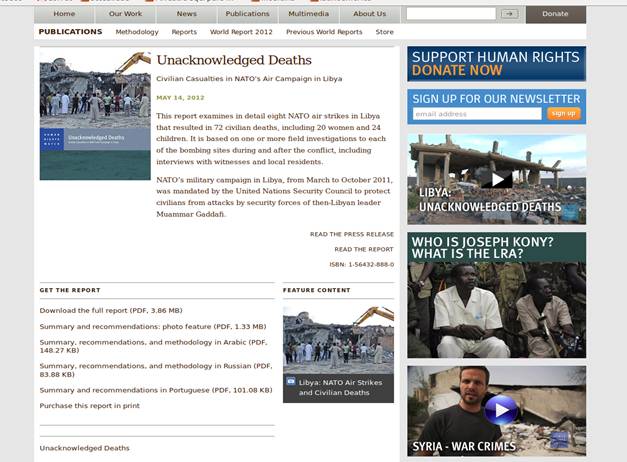
Task: Open Previous World Reports link
Action: pyautogui.click(x=324, y=32)
